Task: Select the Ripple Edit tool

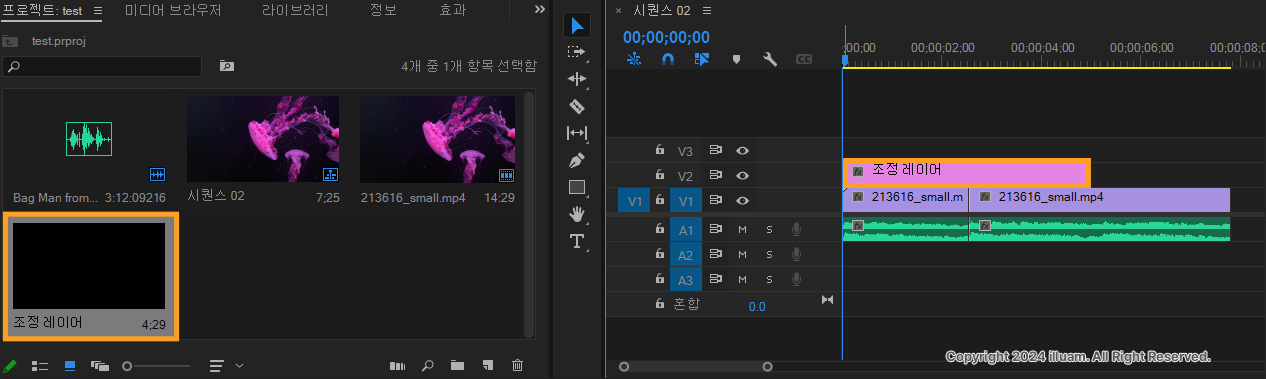Action: [x=577, y=79]
